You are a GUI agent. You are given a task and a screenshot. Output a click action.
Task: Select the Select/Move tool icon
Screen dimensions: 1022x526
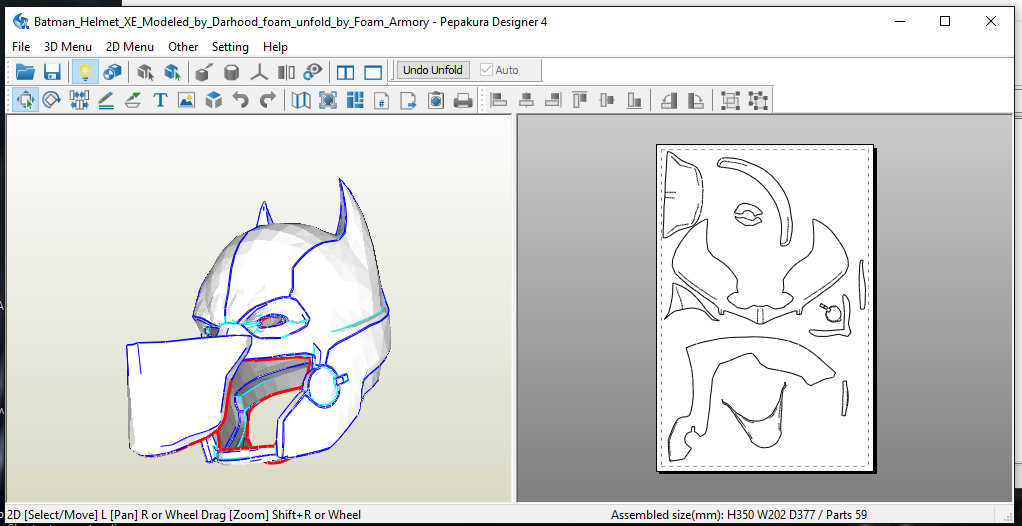click(25, 100)
